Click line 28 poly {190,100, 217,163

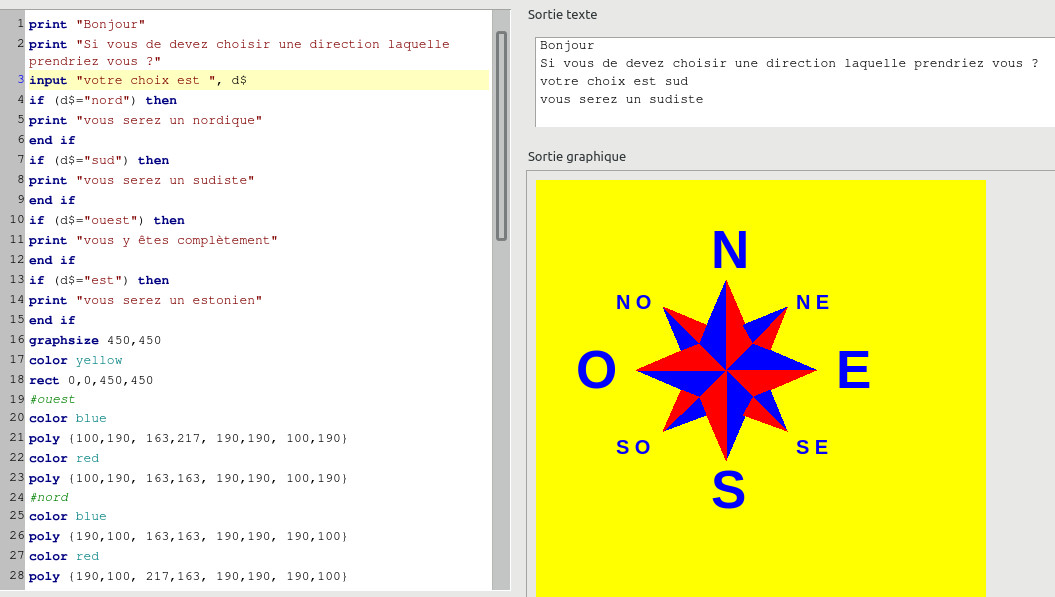[188, 577]
